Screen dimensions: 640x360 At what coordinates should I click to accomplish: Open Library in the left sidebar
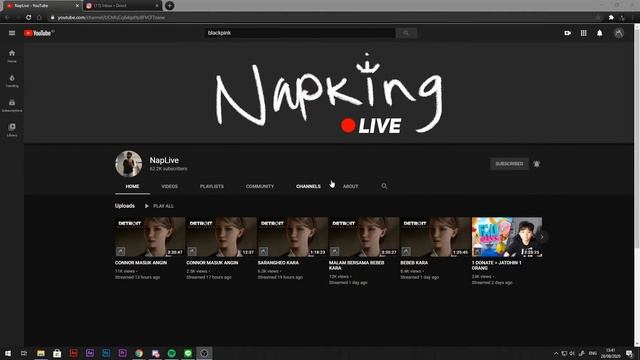(12, 130)
